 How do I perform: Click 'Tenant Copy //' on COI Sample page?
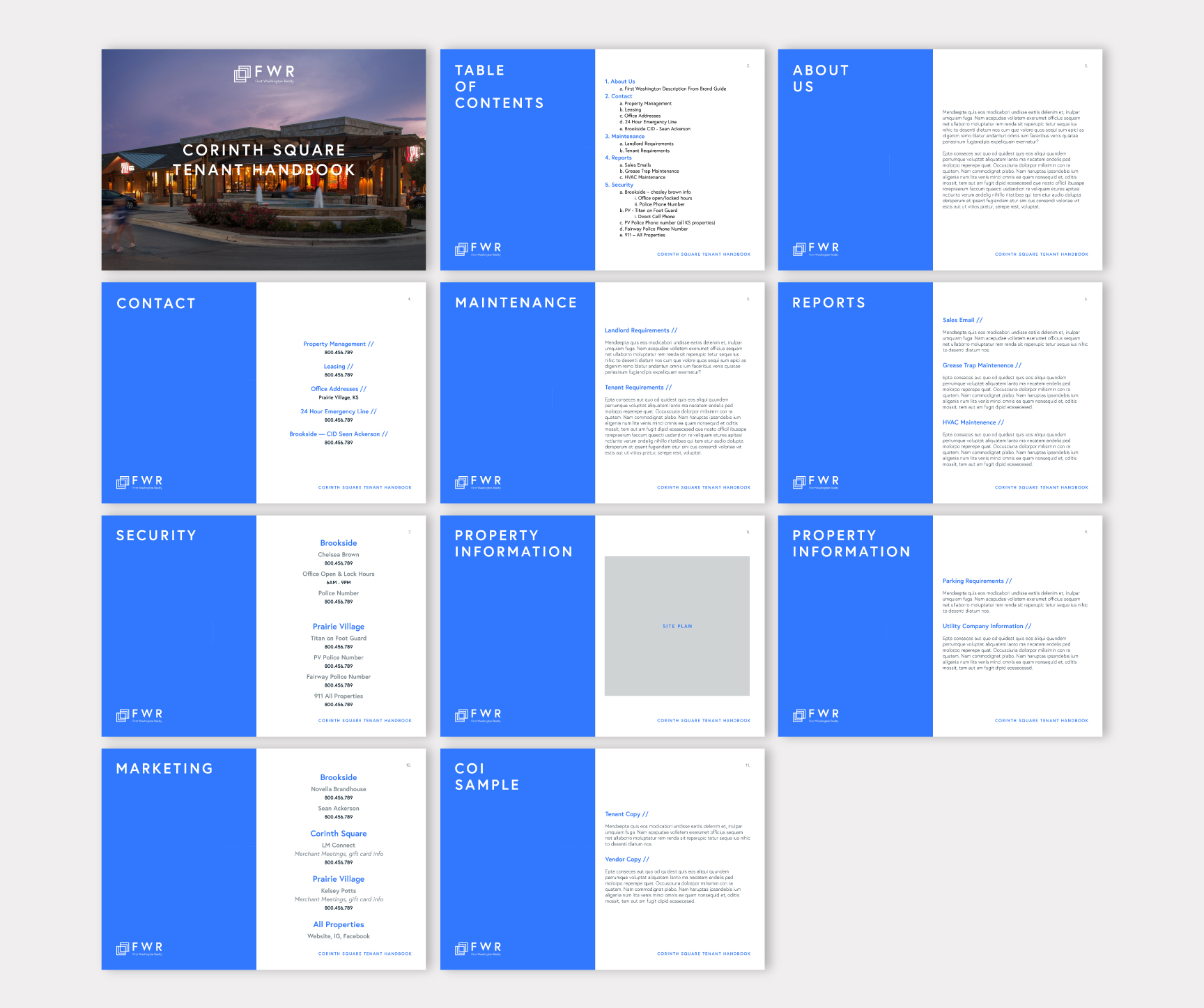(x=627, y=814)
